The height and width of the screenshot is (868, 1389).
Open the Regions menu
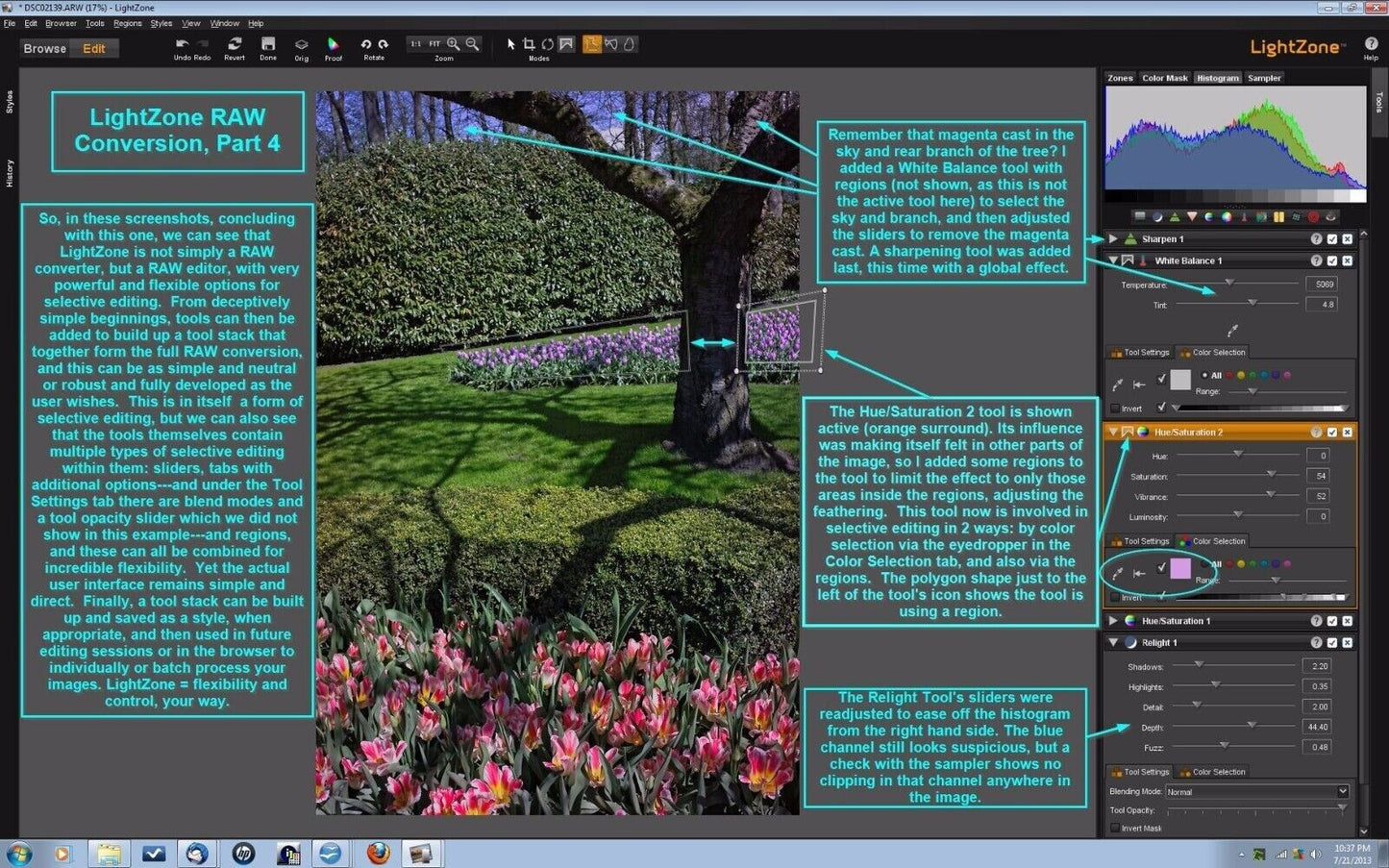click(127, 23)
